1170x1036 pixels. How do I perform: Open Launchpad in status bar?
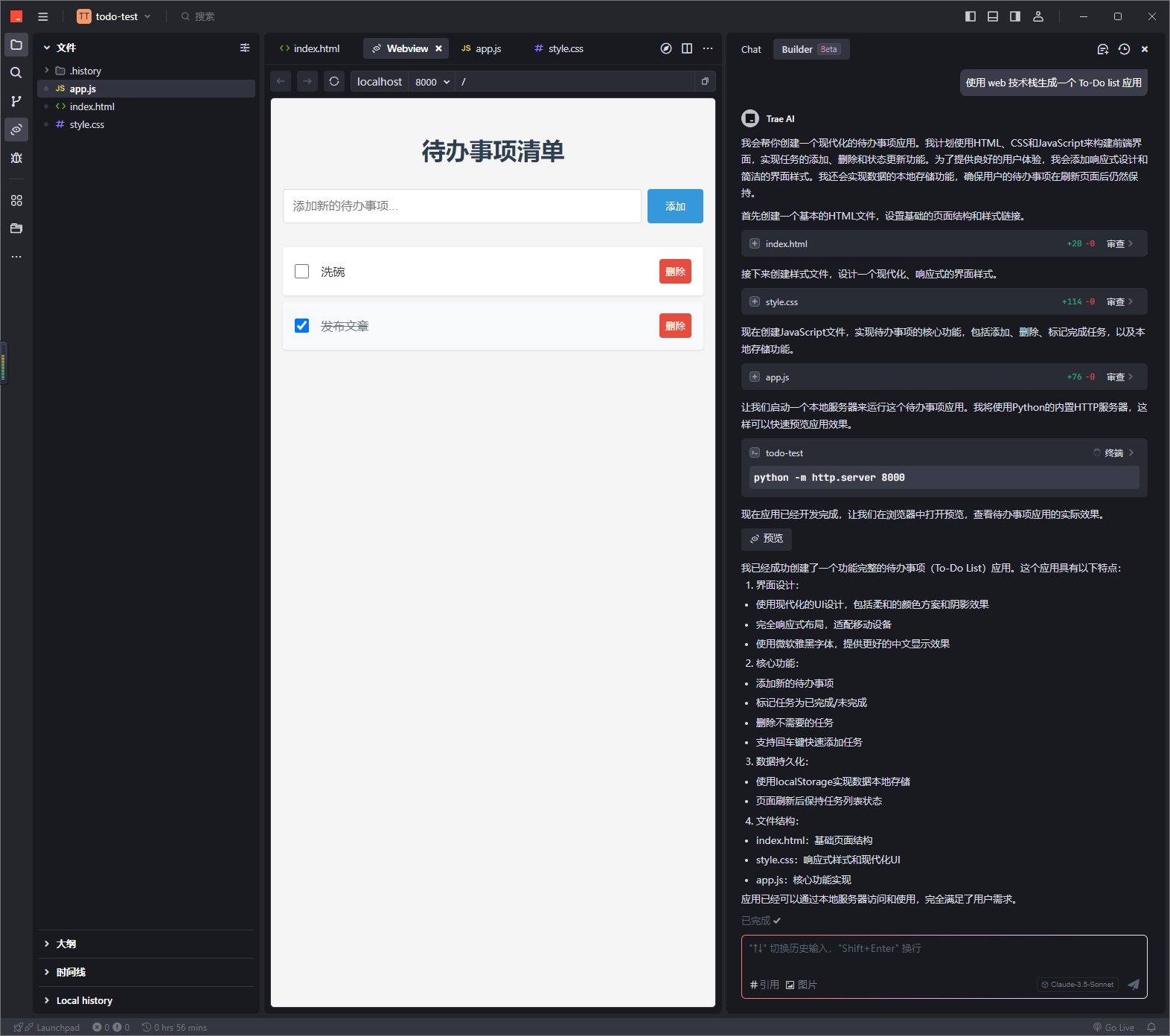(47, 1027)
